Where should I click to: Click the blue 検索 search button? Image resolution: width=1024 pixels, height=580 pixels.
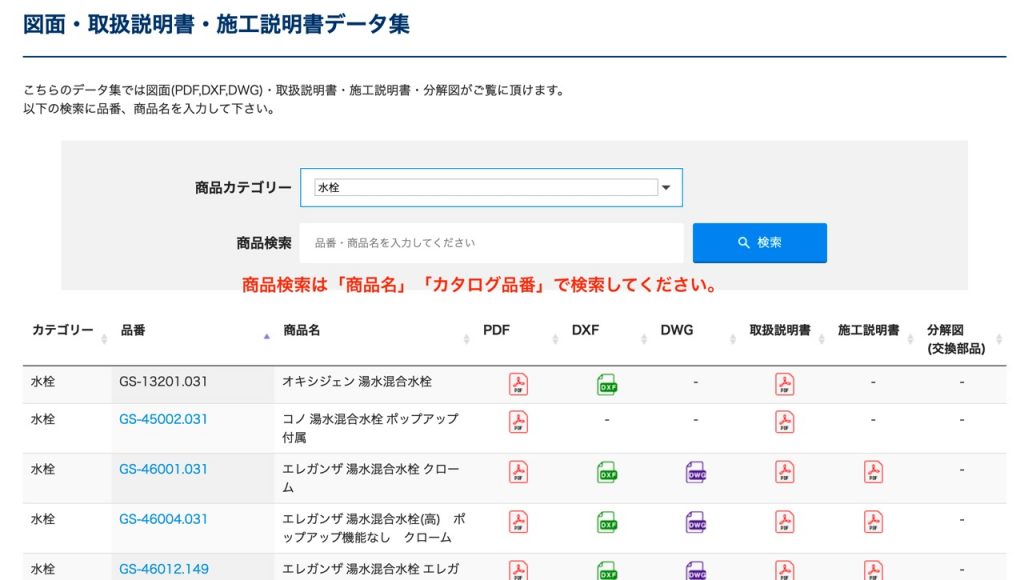tap(759, 243)
